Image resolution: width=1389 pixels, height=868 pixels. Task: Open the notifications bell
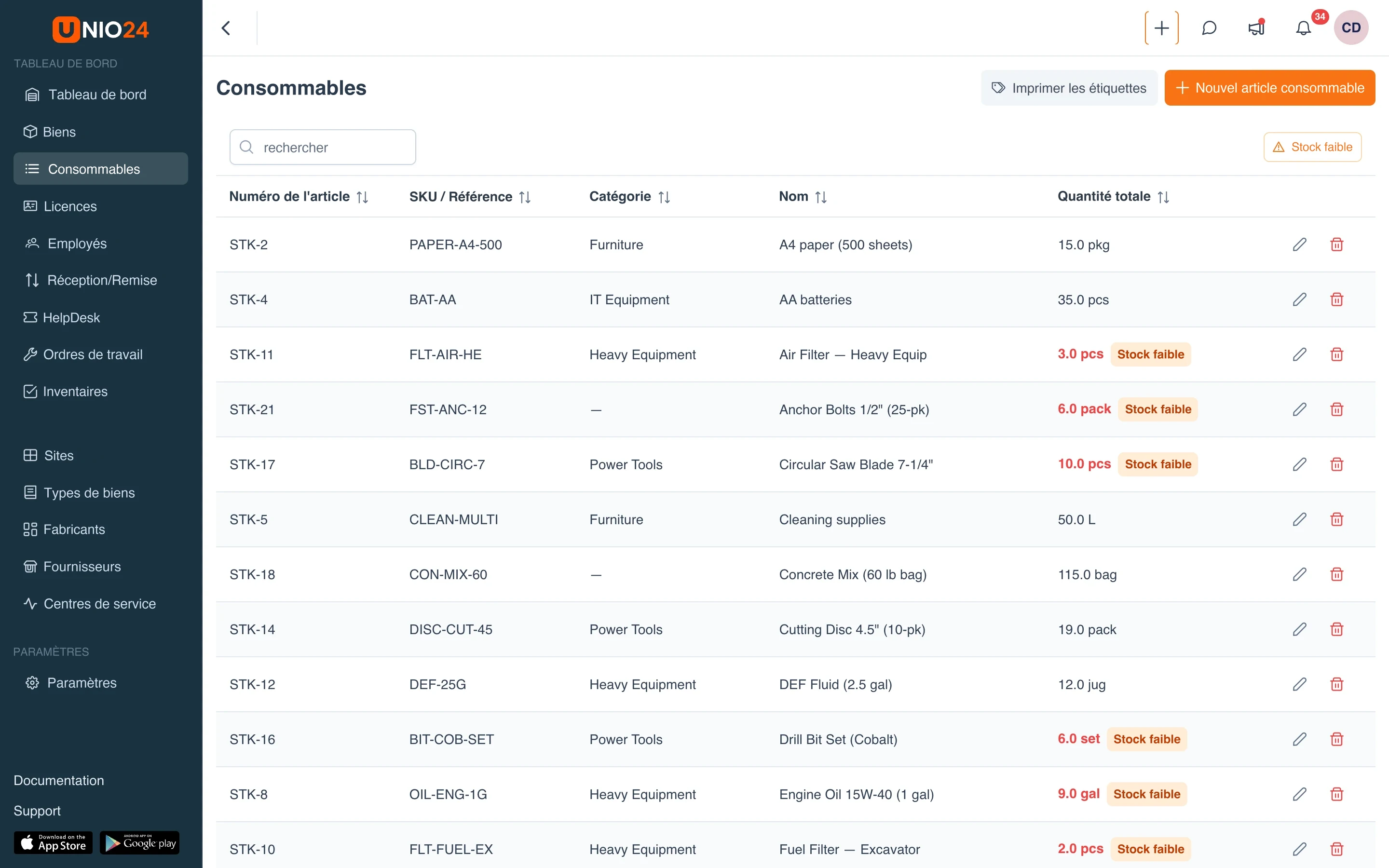click(1304, 28)
